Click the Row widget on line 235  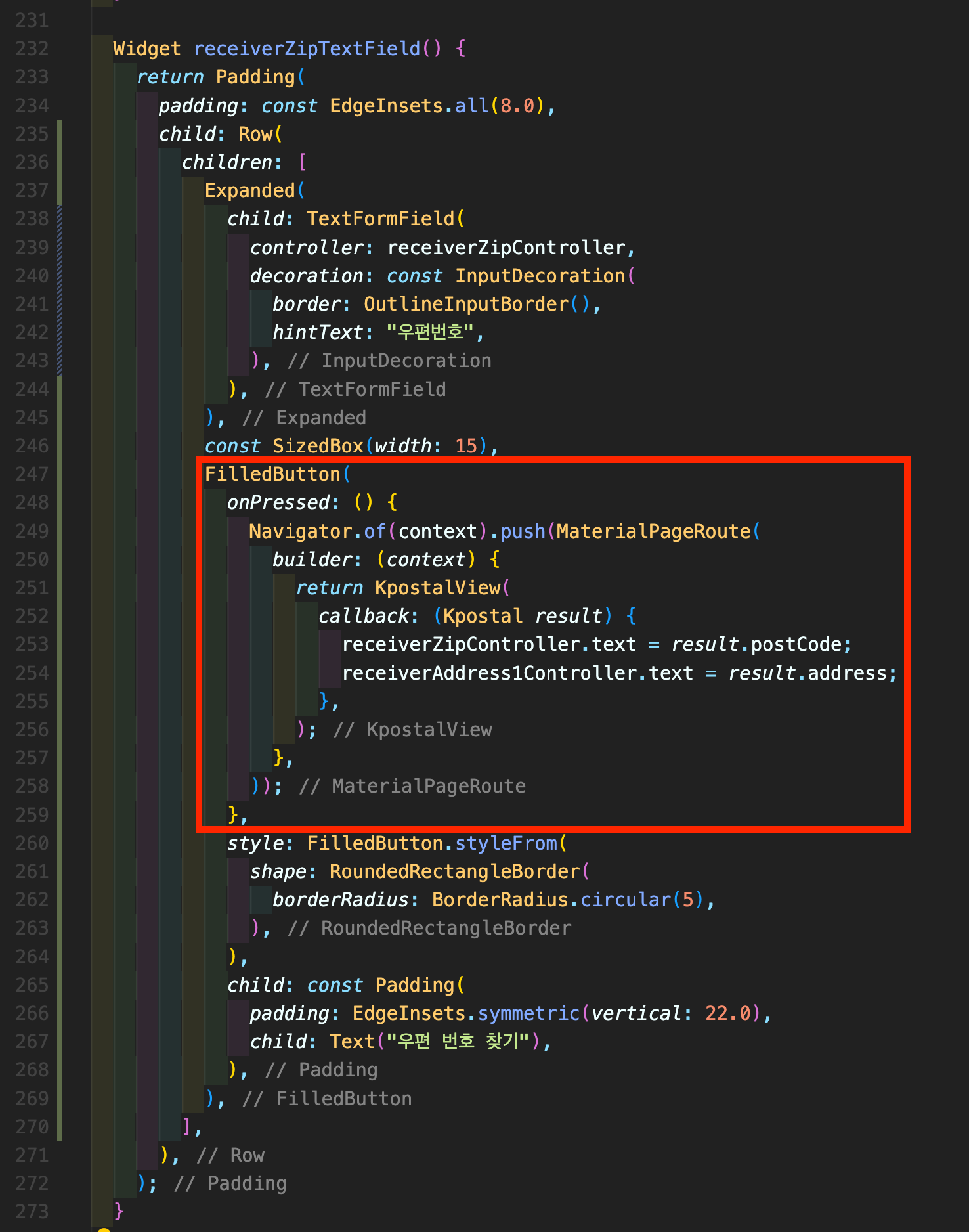(x=255, y=134)
